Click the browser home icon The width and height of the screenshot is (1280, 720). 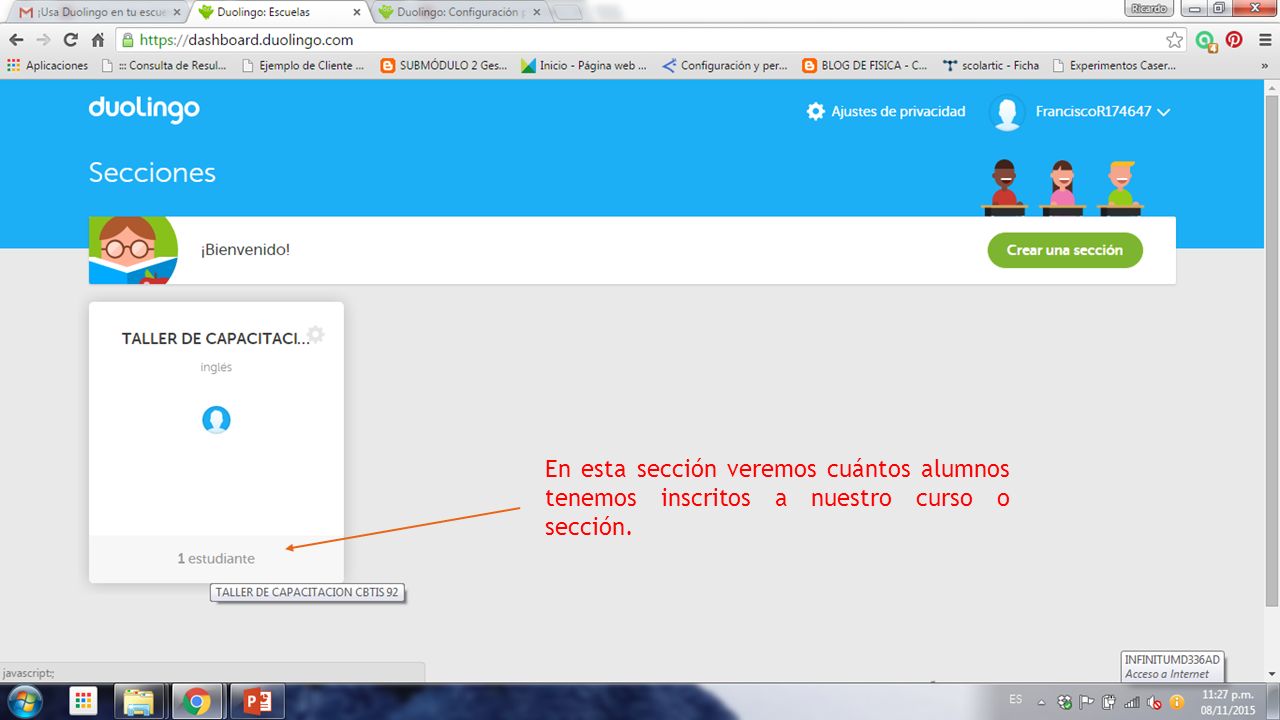pyautogui.click(x=97, y=40)
